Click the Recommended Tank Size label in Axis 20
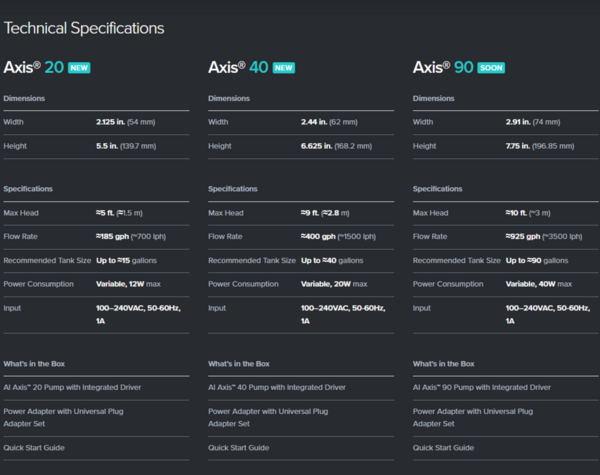 point(47,261)
